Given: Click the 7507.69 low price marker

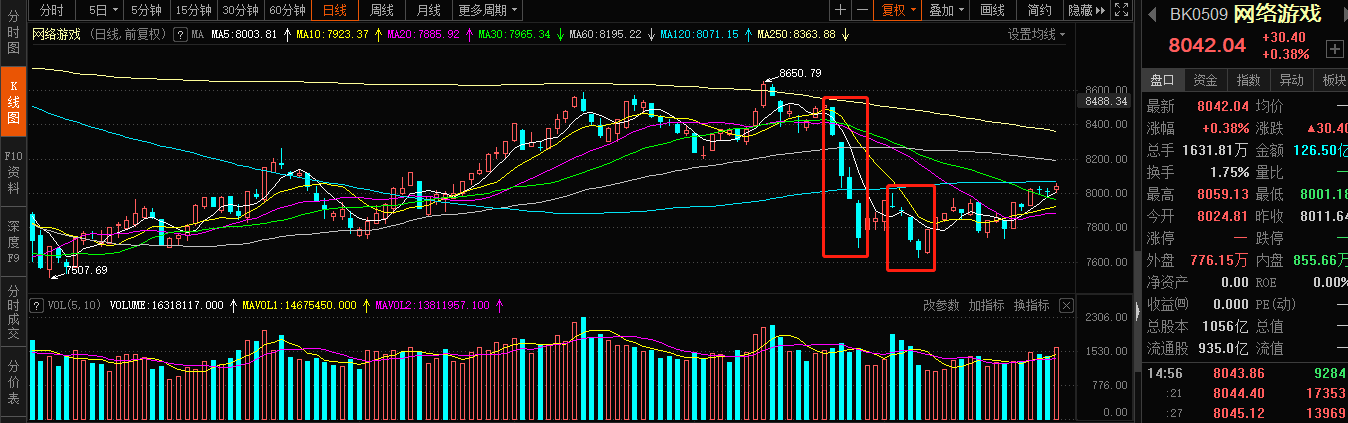Looking at the screenshot, I should point(85,270).
